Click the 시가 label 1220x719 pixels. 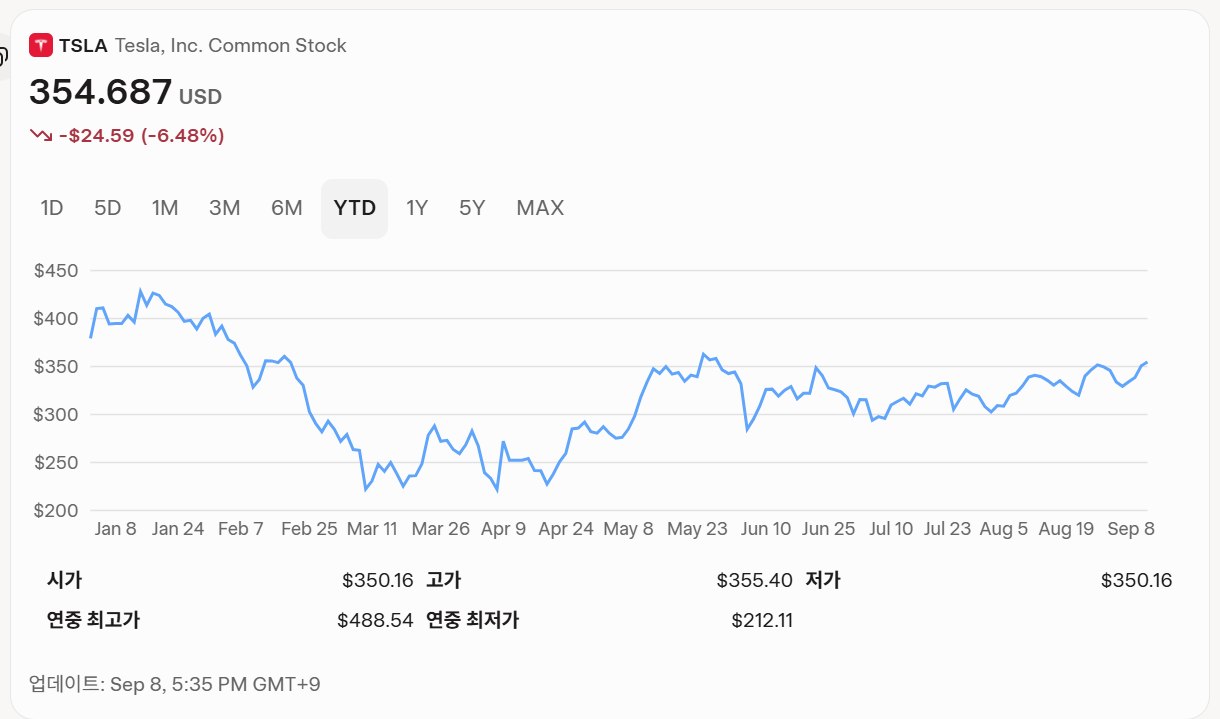click(x=64, y=580)
